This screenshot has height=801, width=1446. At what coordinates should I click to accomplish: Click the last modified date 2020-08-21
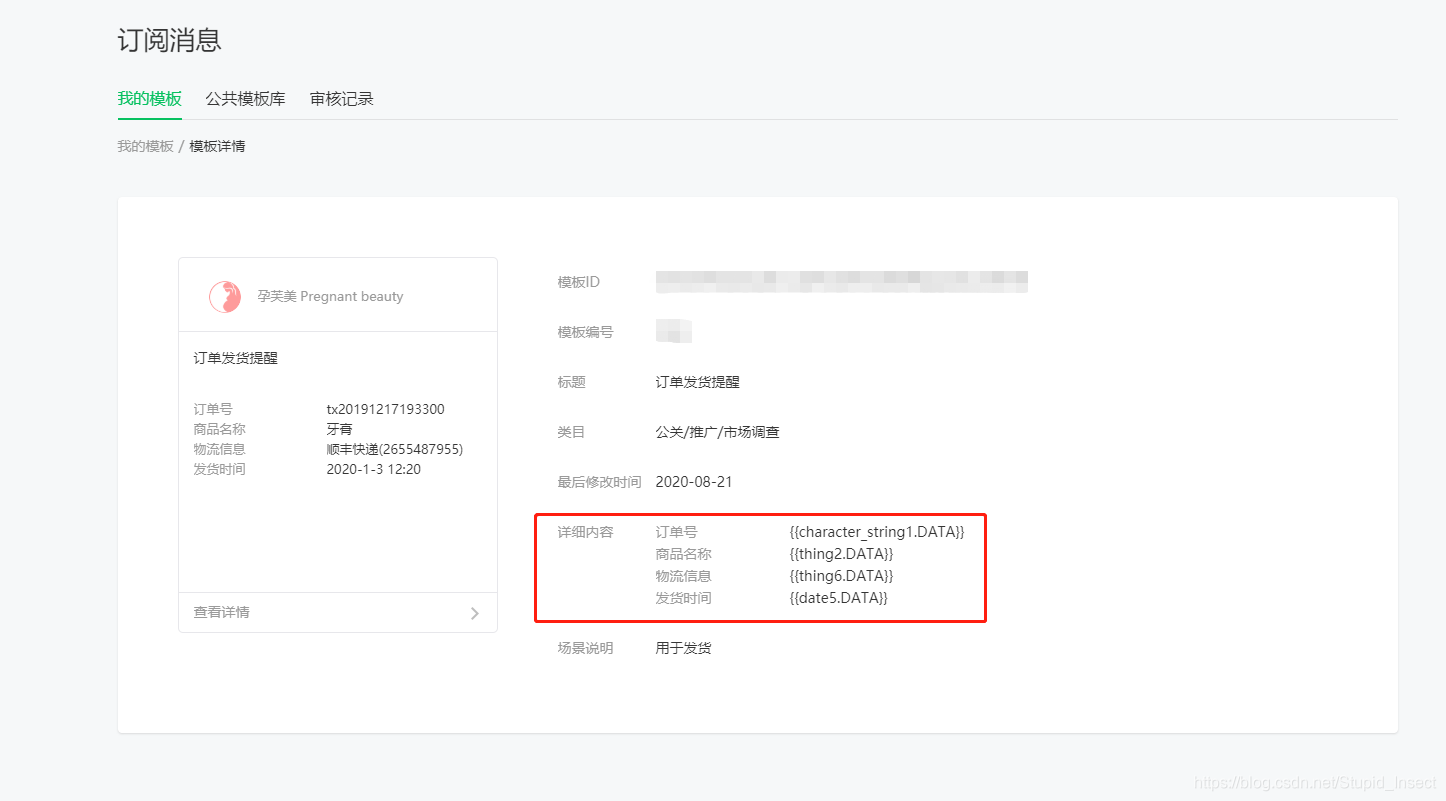(694, 481)
